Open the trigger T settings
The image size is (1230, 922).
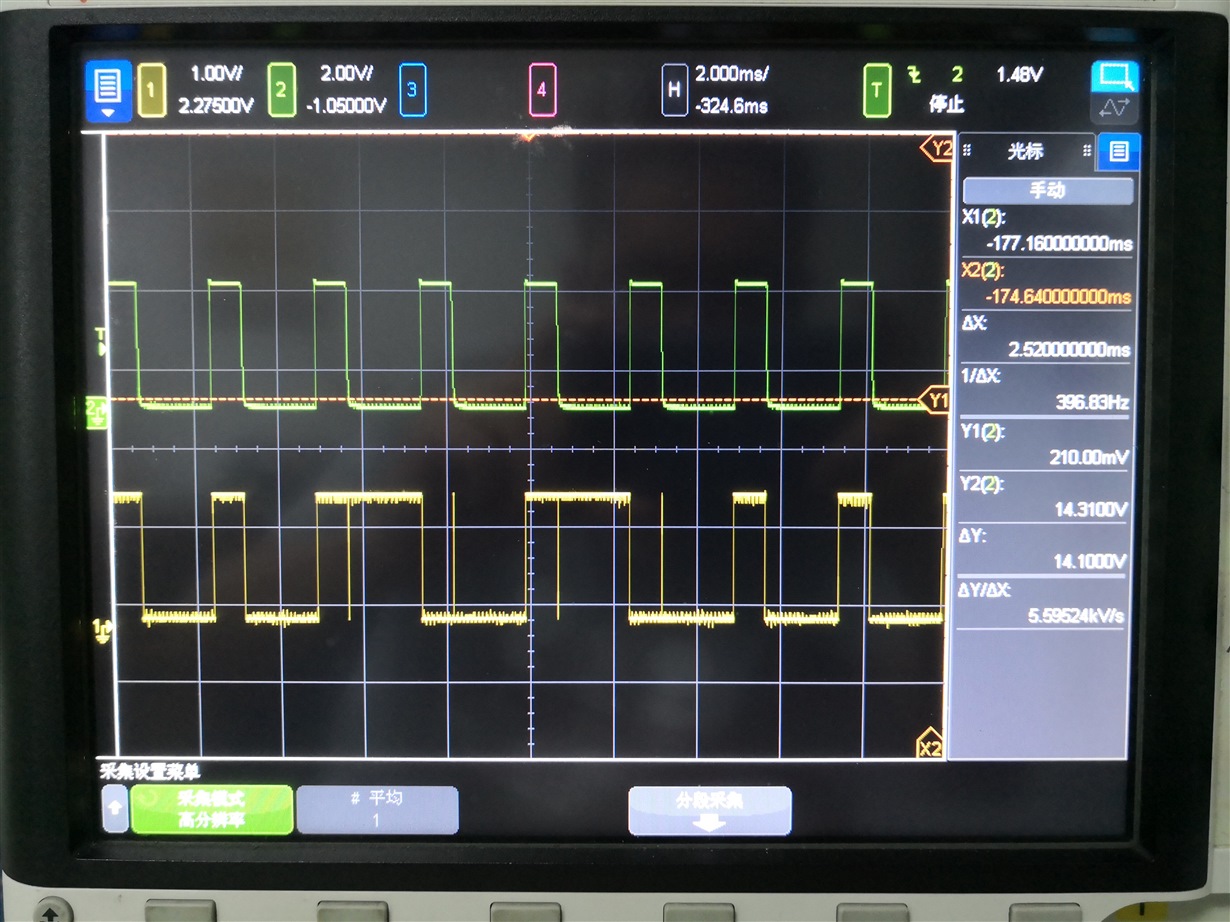click(x=877, y=90)
